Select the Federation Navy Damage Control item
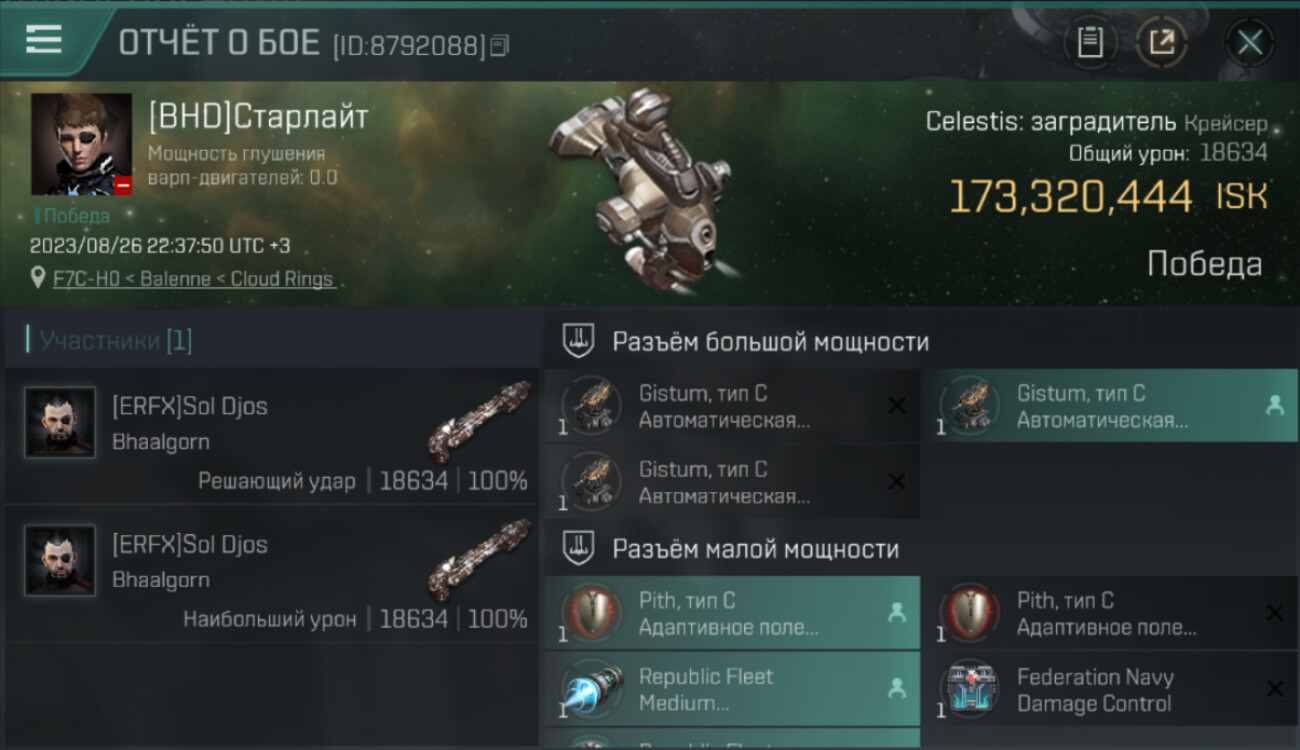Viewport: 1300px width, 750px height. (x=1109, y=690)
